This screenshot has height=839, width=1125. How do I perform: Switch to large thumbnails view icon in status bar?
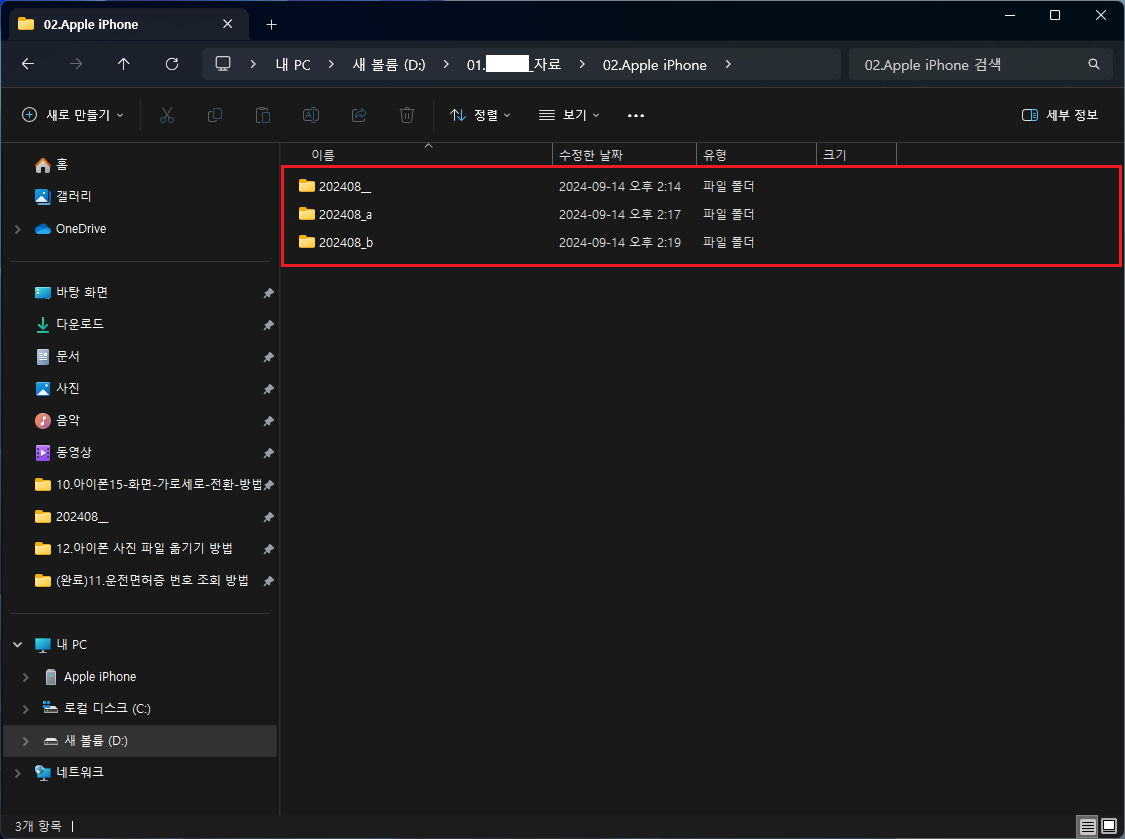click(x=1109, y=827)
